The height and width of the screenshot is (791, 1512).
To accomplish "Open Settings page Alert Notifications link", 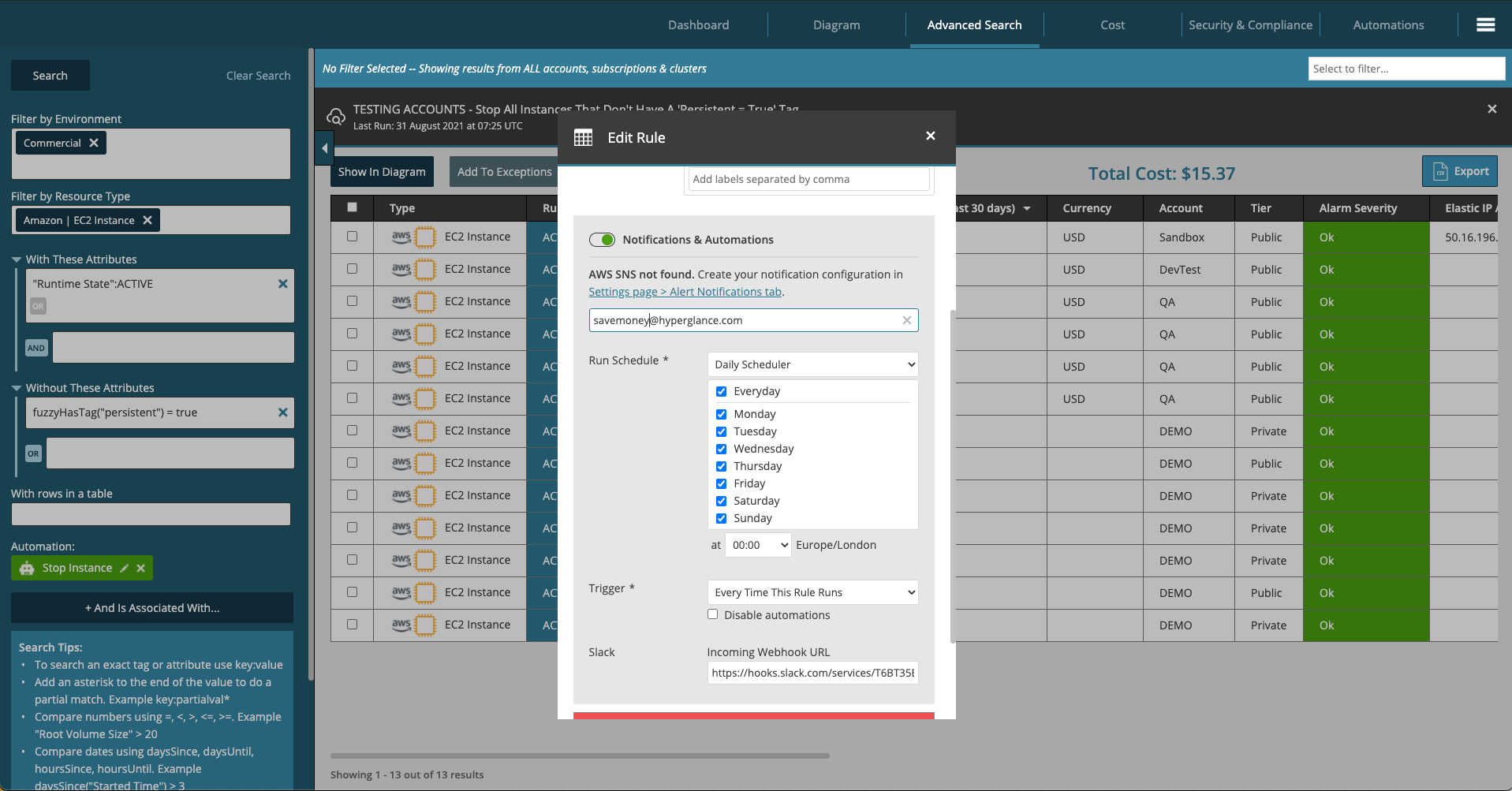I will [685, 292].
